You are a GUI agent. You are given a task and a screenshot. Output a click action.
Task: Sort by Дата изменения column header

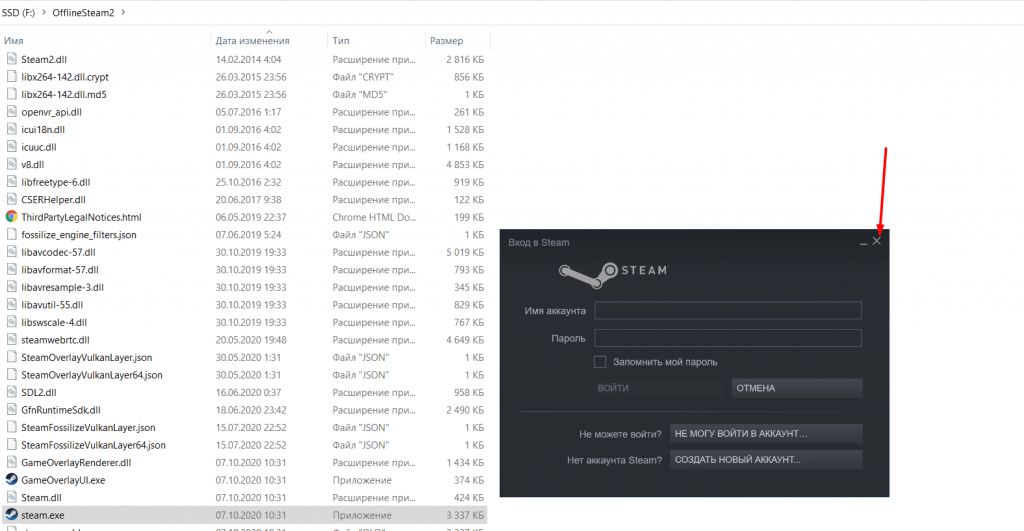[x=252, y=41]
